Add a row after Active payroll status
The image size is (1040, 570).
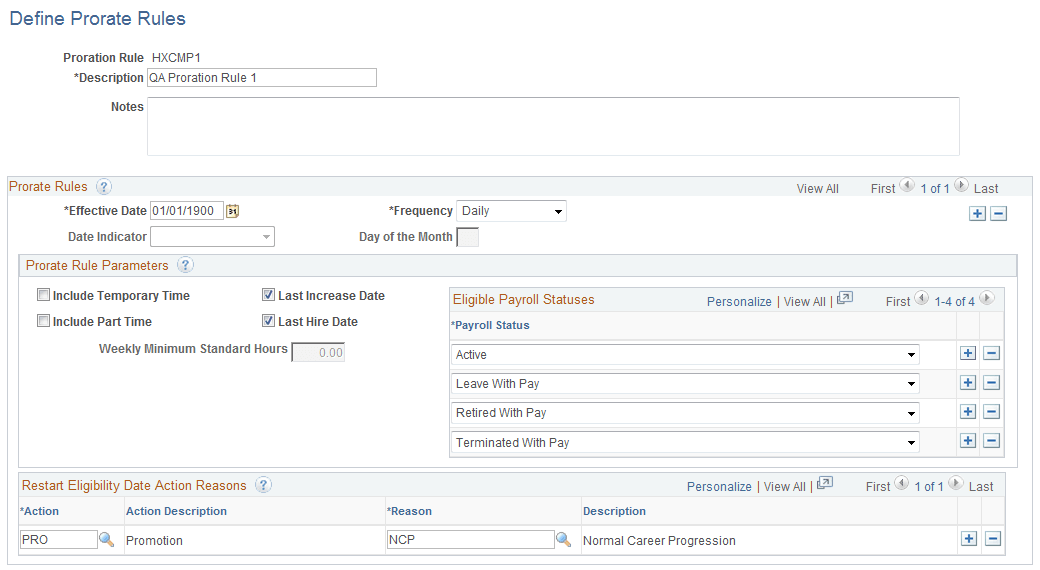[x=968, y=353]
